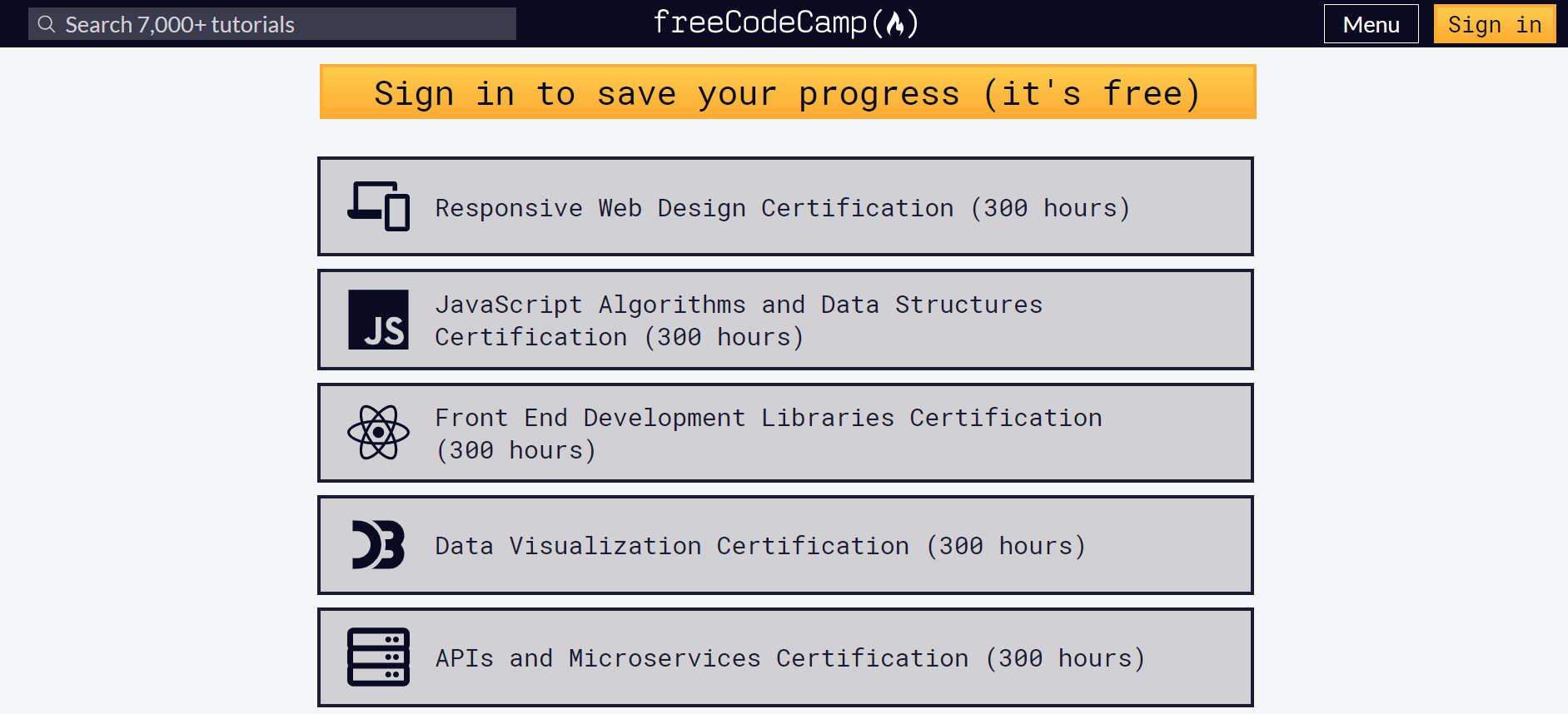Click the flame icon in freeCodeCamp logo
Viewport: 1568px width, 714px height.
895,24
